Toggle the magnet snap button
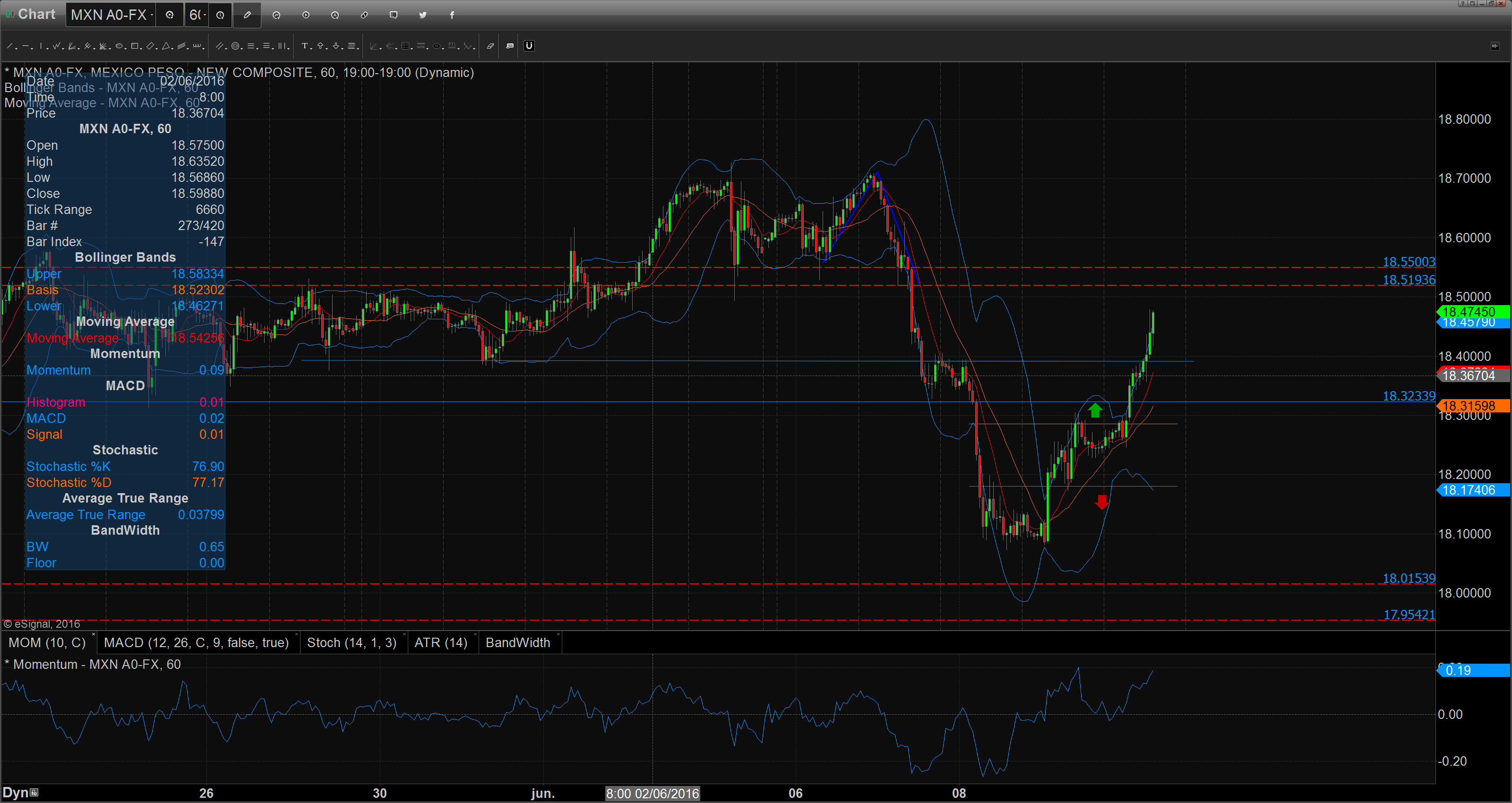Screen dimensions: 1512x803 point(529,46)
